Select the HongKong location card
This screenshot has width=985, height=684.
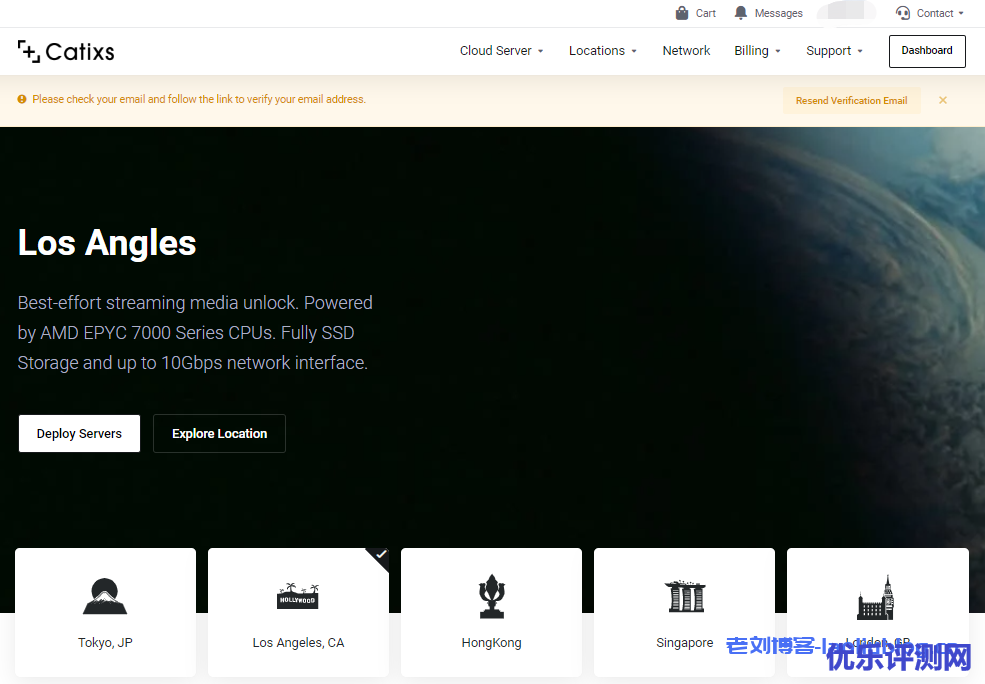[x=491, y=612]
